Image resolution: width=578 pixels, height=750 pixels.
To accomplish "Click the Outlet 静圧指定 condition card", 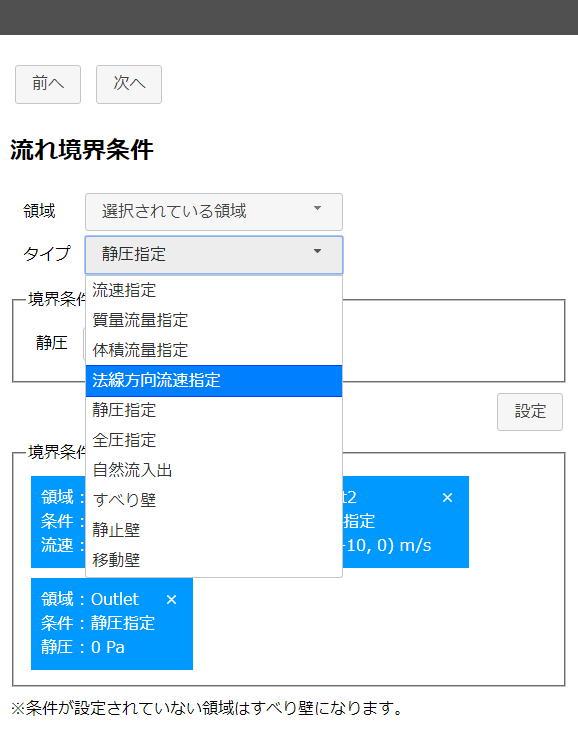I will click(112, 624).
